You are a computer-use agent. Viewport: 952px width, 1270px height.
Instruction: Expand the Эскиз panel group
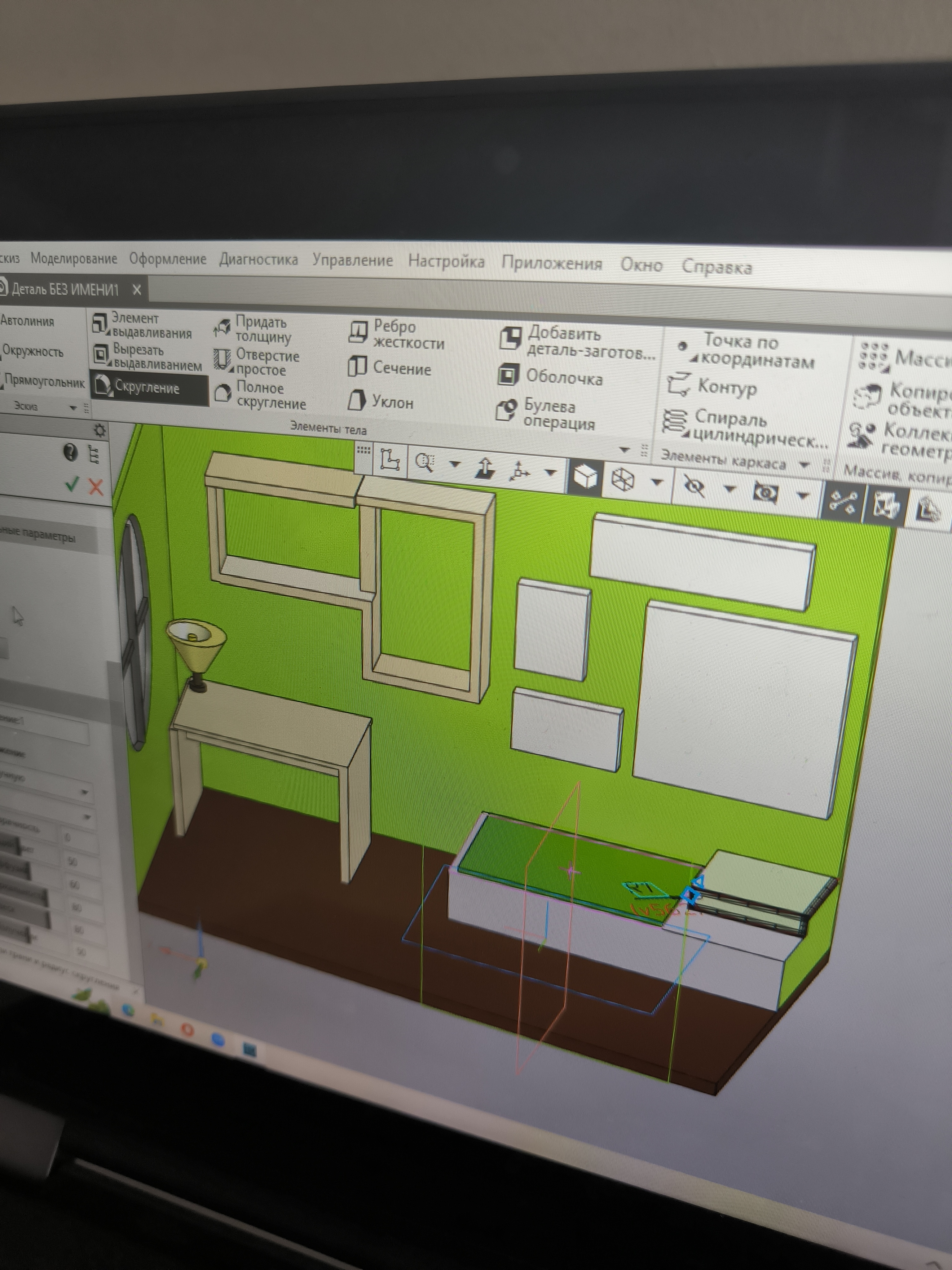[73, 408]
